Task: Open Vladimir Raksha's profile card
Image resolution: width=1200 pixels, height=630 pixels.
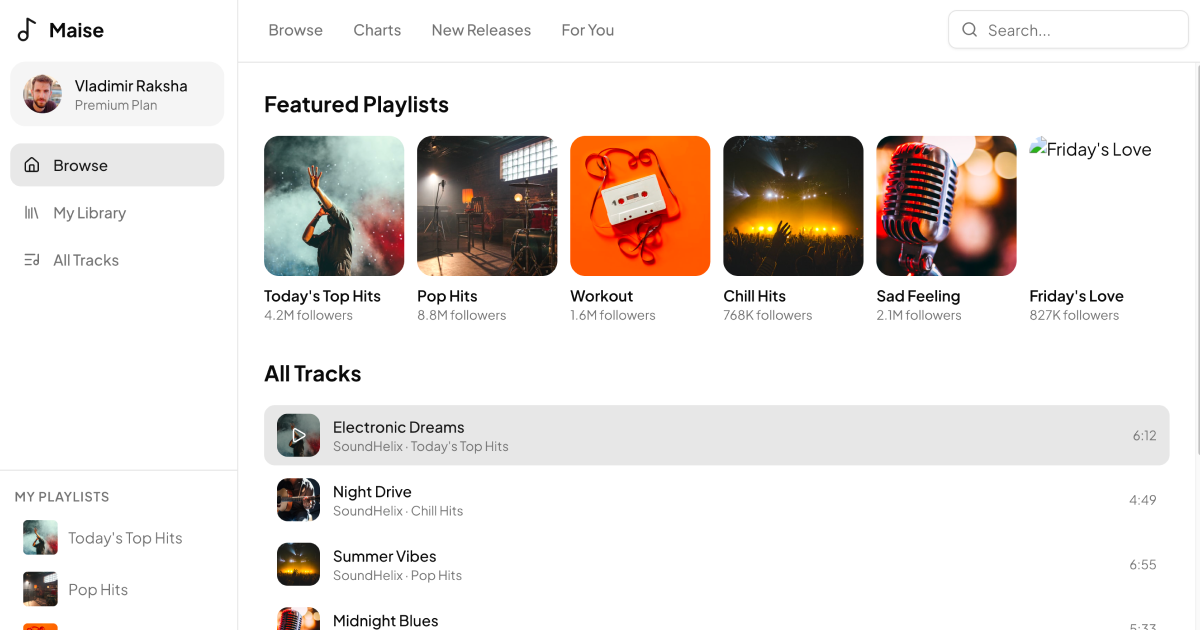Action: (117, 93)
